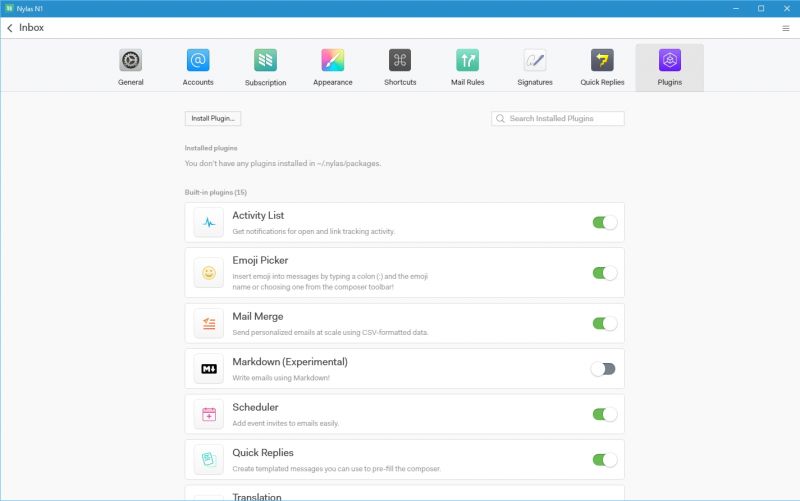Click the Install Plugin... button
Image resolution: width=800 pixels, height=501 pixels.
[x=213, y=118]
